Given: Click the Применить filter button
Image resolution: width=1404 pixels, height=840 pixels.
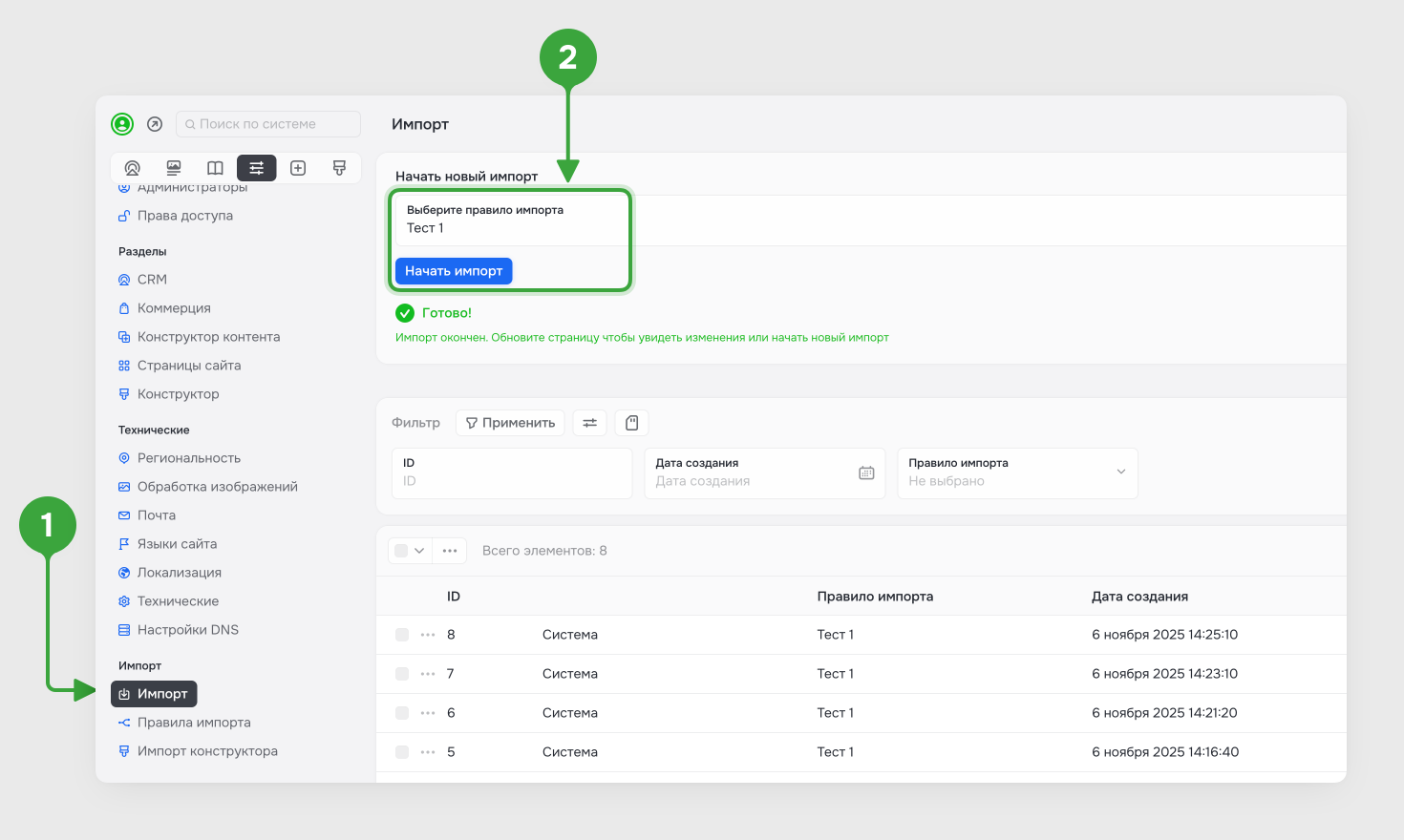Looking at the screenshot, I should 510,423.
